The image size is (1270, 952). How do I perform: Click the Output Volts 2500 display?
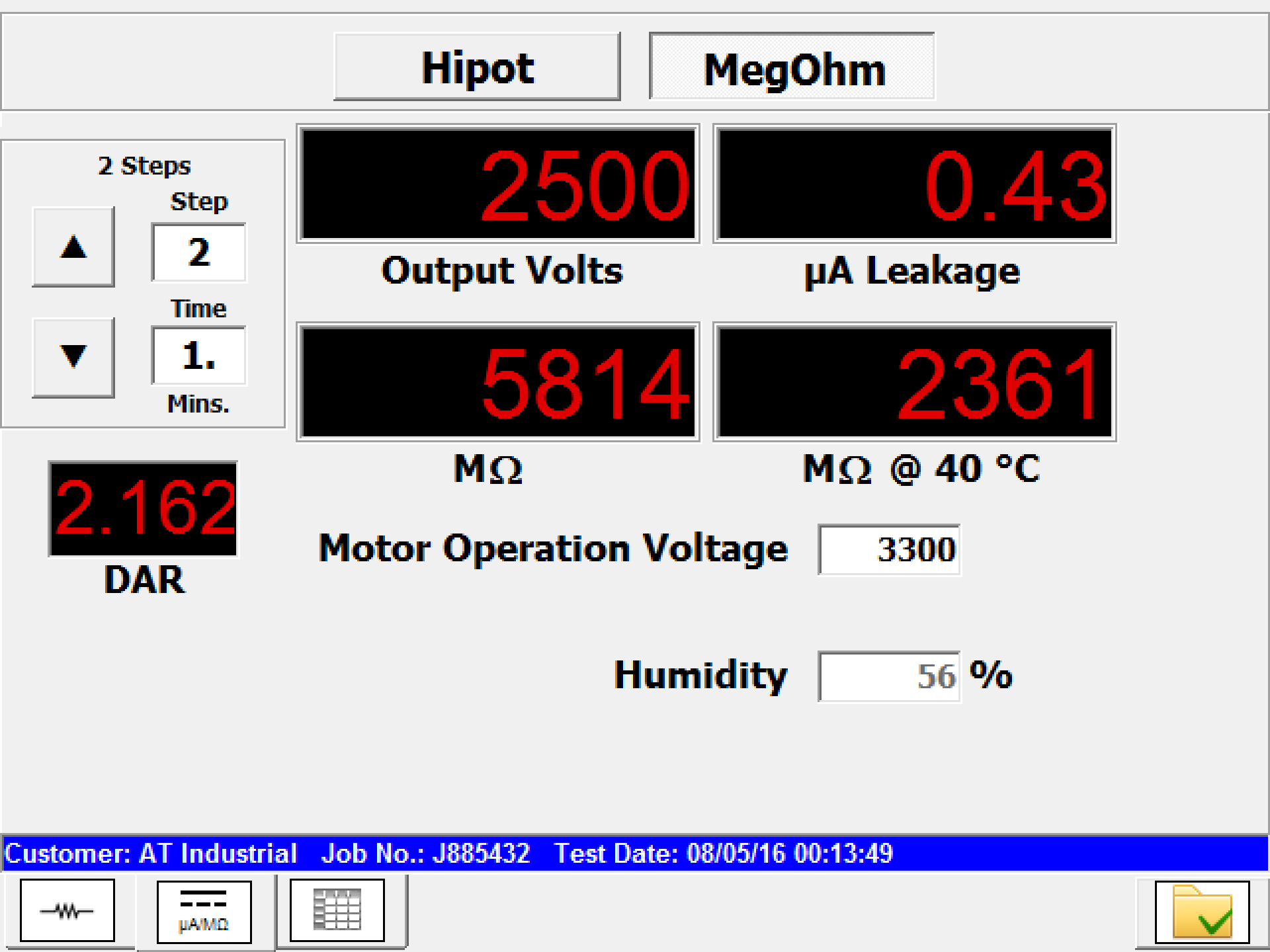[498, 184]
